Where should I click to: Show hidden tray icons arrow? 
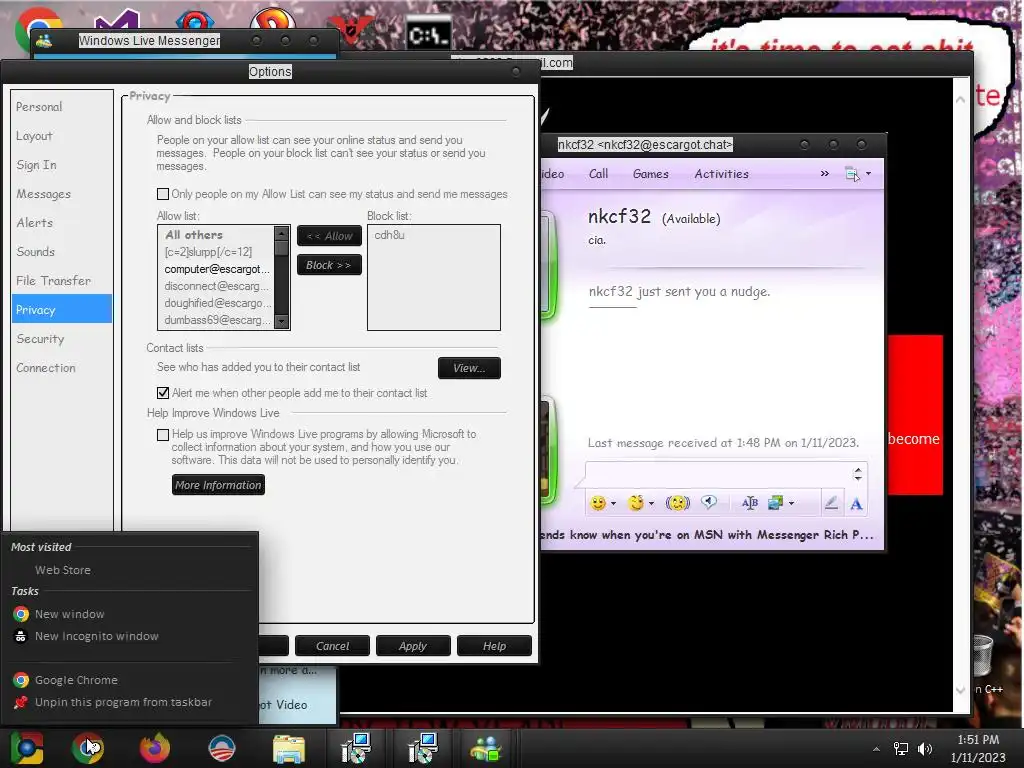876,749
